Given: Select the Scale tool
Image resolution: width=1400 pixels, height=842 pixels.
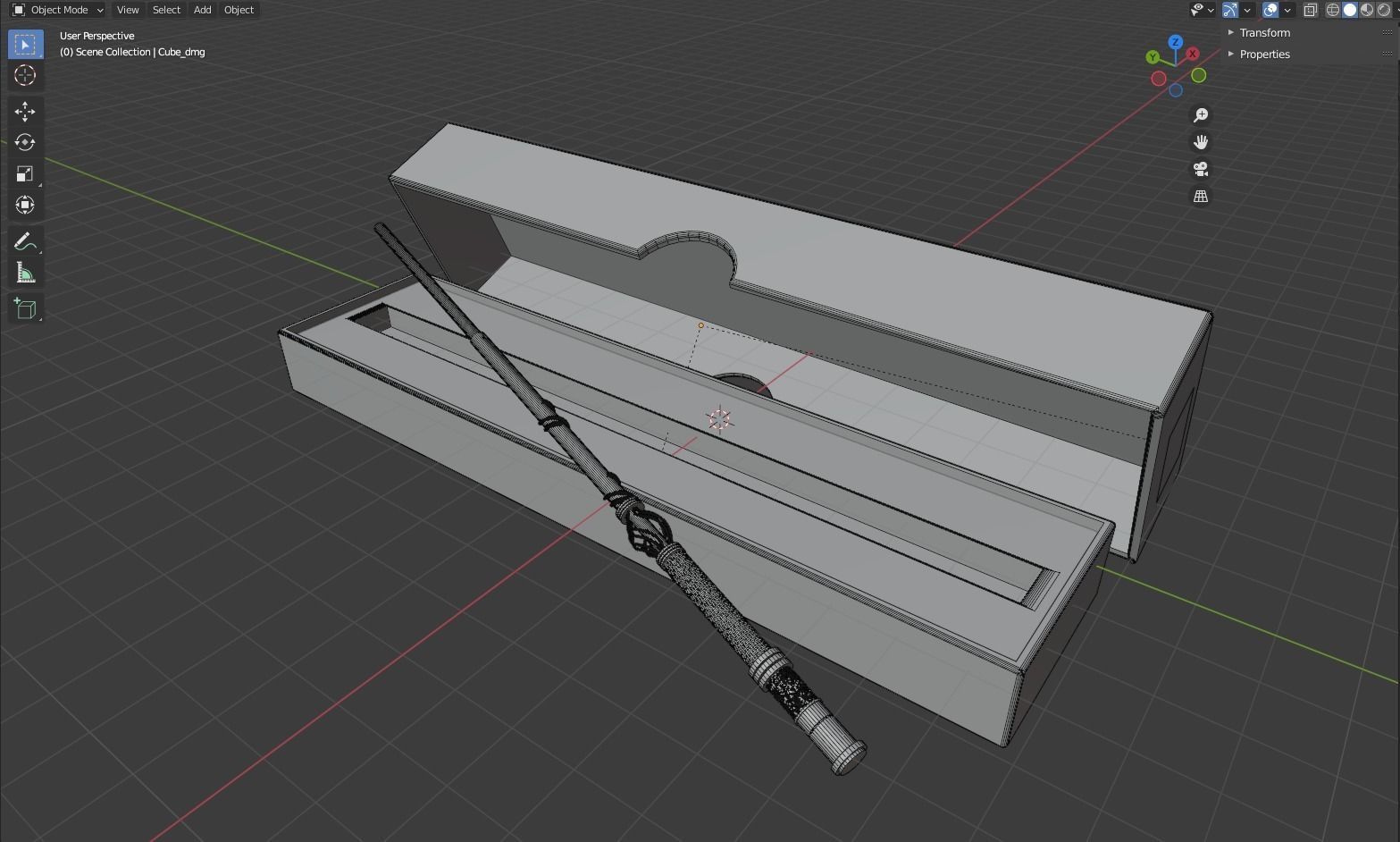Looking at the screenshot, I should (25, 173).
